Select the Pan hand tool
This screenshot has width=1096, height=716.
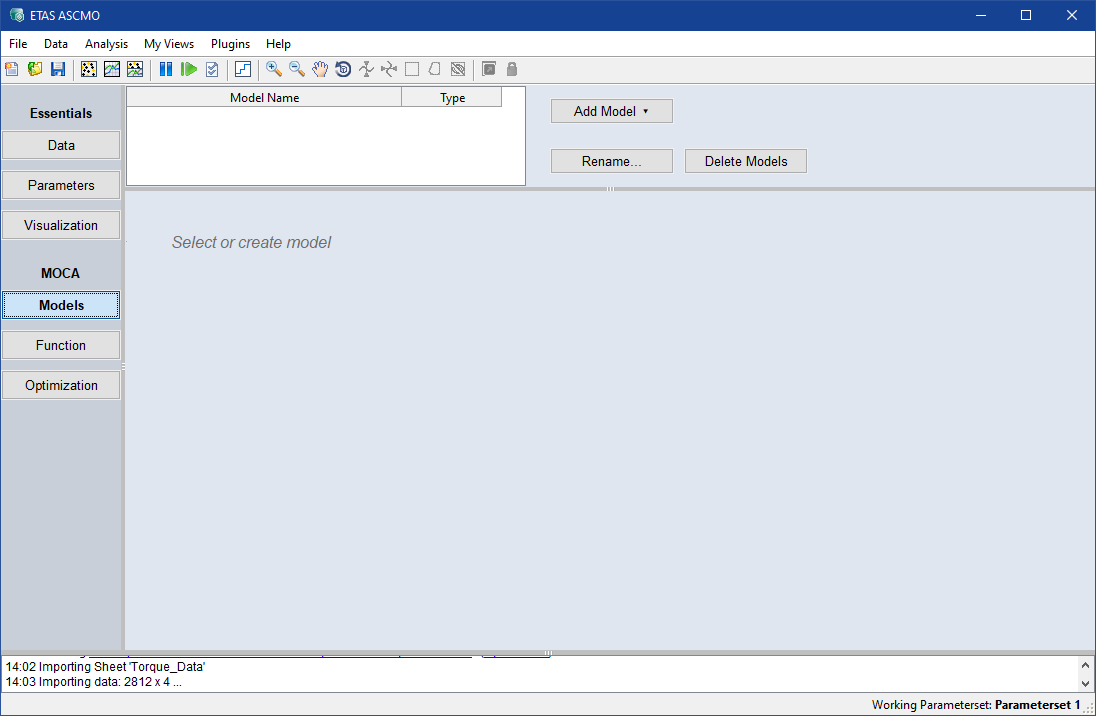click(x=320, y=69)
